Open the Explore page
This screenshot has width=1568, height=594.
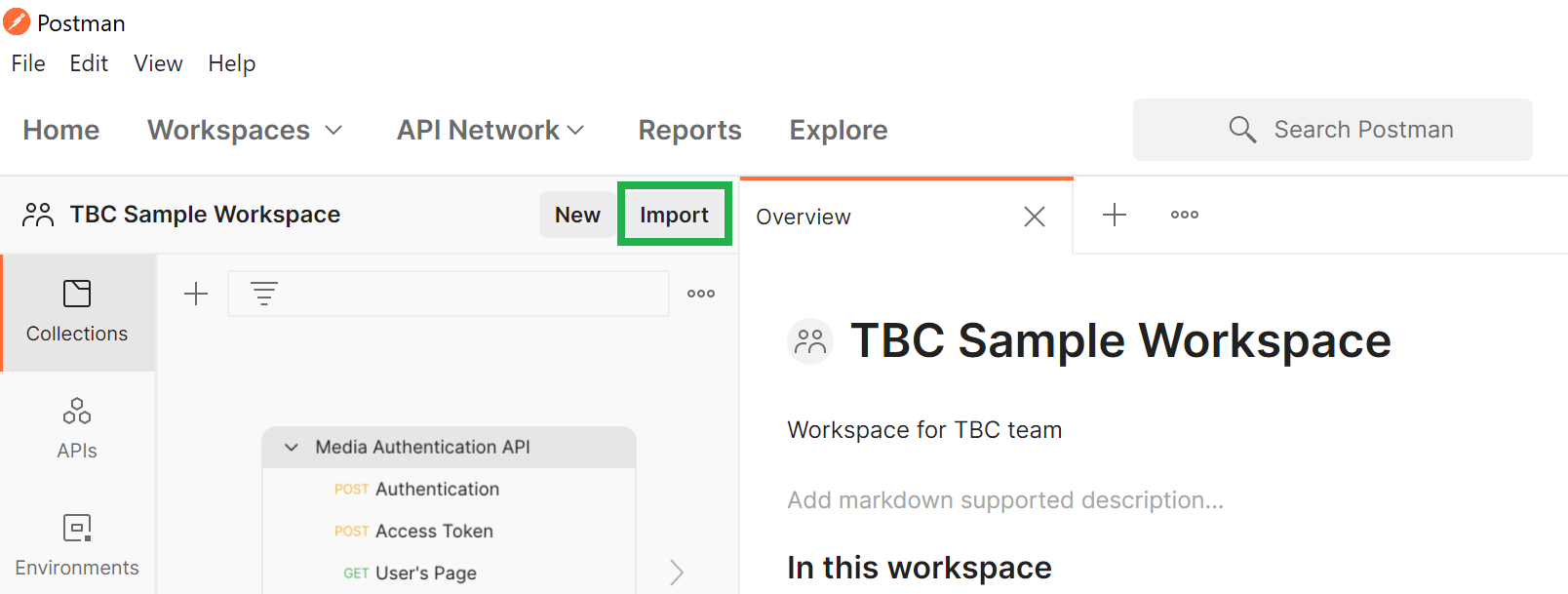(839, 130)
